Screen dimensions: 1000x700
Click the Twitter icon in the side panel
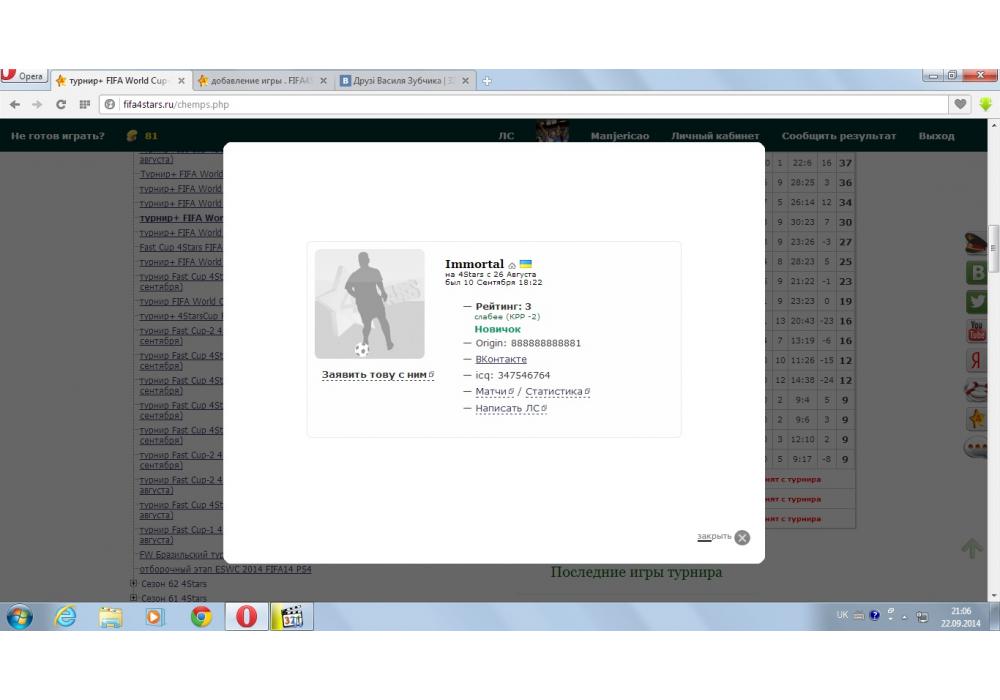click(976, 301)
